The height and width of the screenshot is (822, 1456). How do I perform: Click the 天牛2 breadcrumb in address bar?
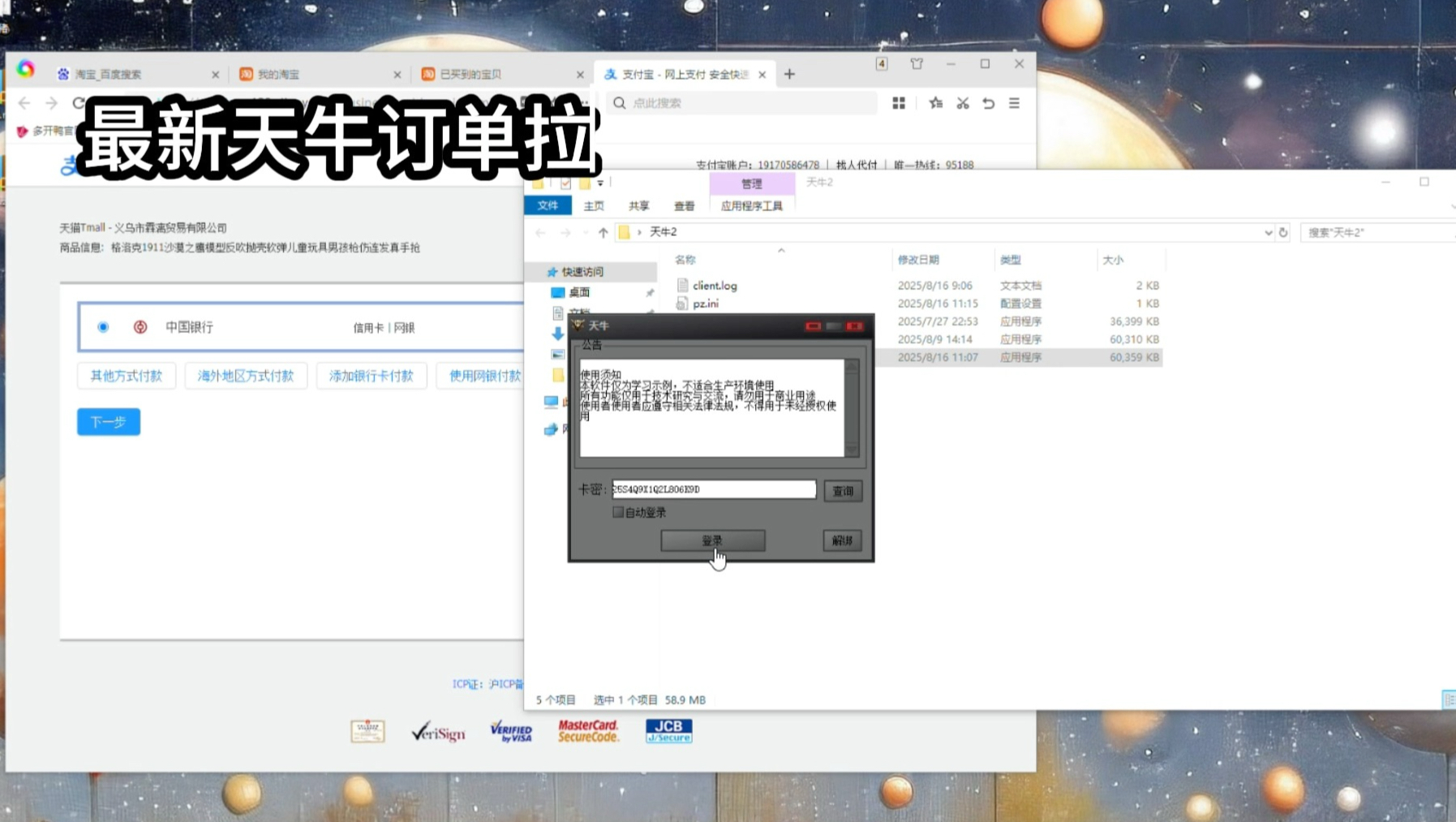point(664,232)
